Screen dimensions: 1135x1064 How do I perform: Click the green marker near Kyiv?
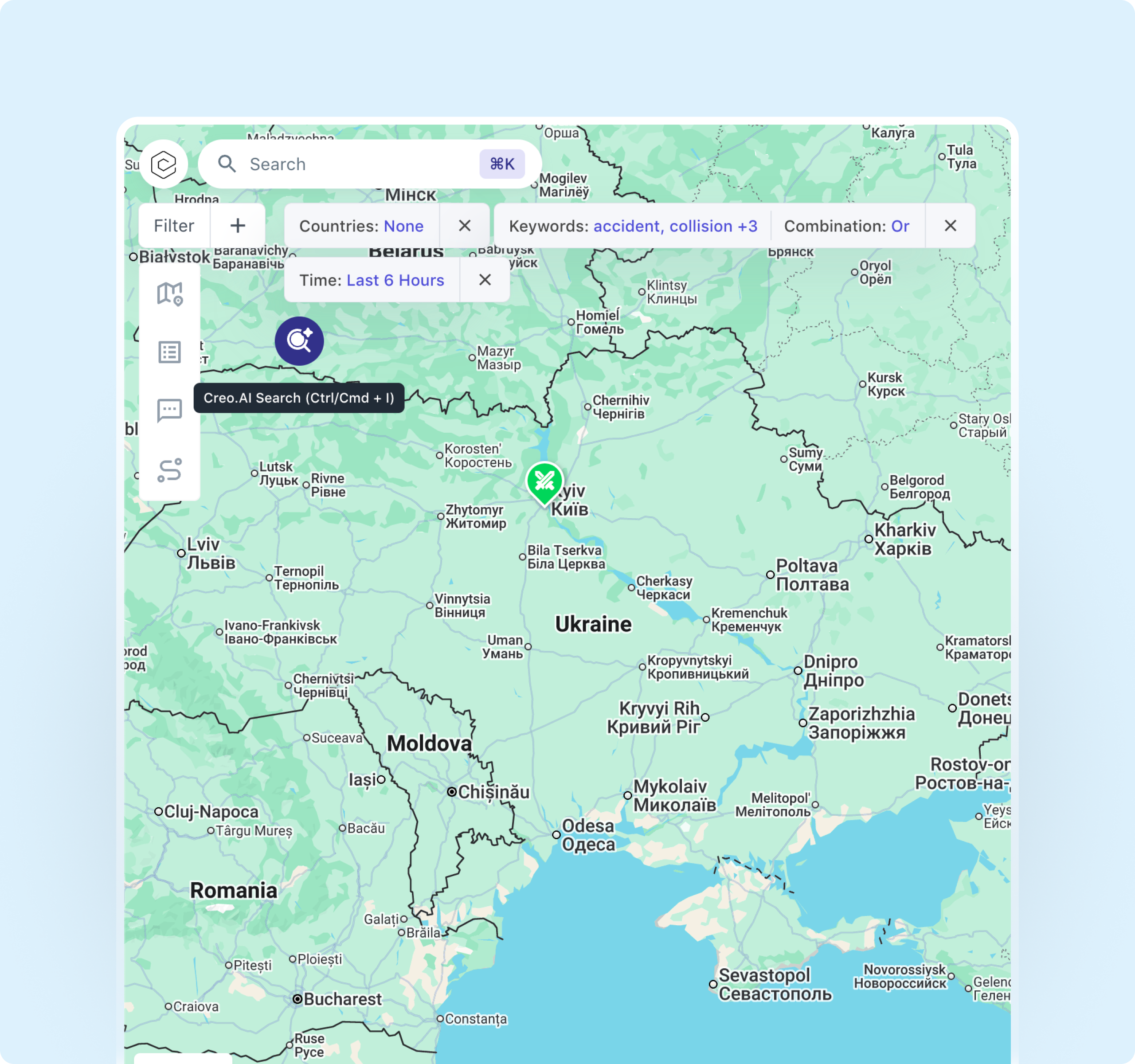[x=544, y=482]
